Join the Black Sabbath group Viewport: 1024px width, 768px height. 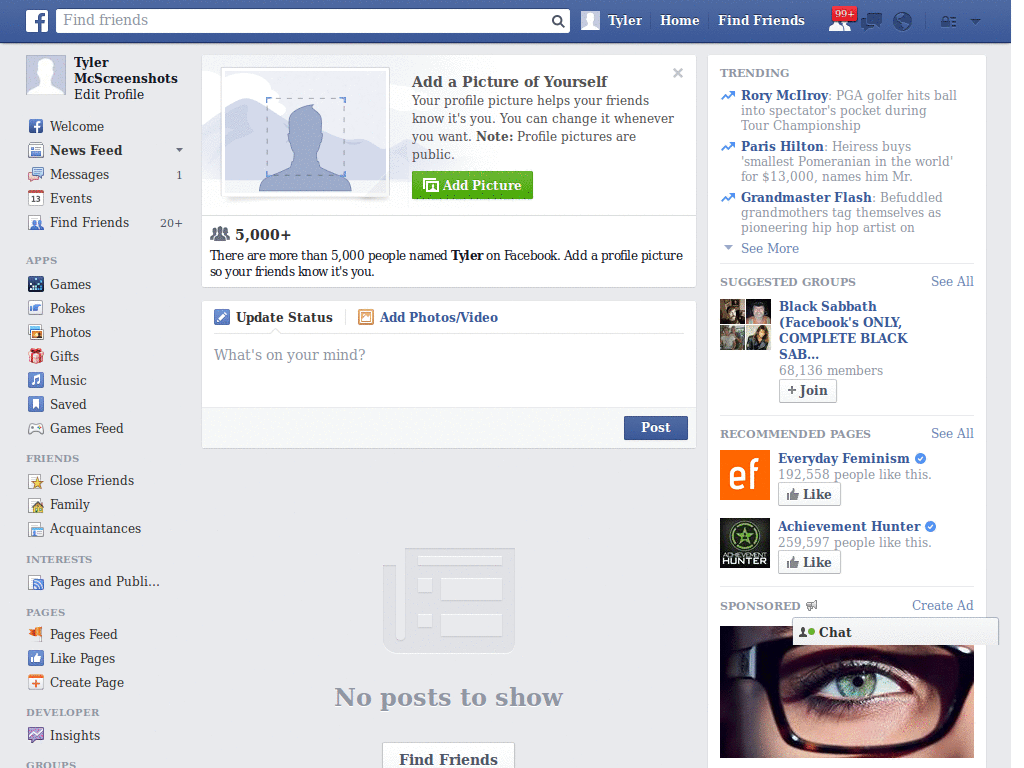(807, 391)
